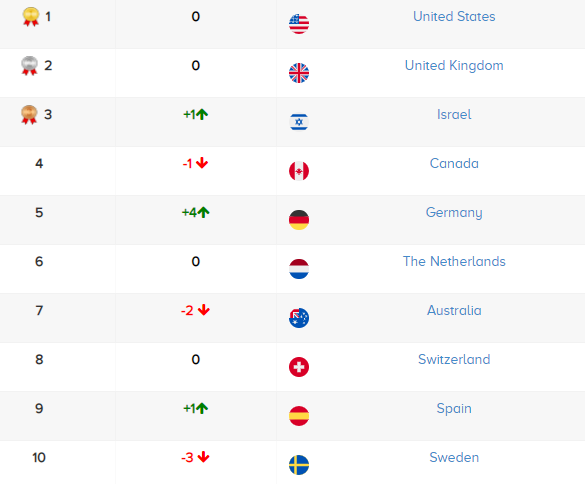This screenshot has height=484, width=585.
Task: Click the Spain flag icon
Action: (x=299, y=416)
